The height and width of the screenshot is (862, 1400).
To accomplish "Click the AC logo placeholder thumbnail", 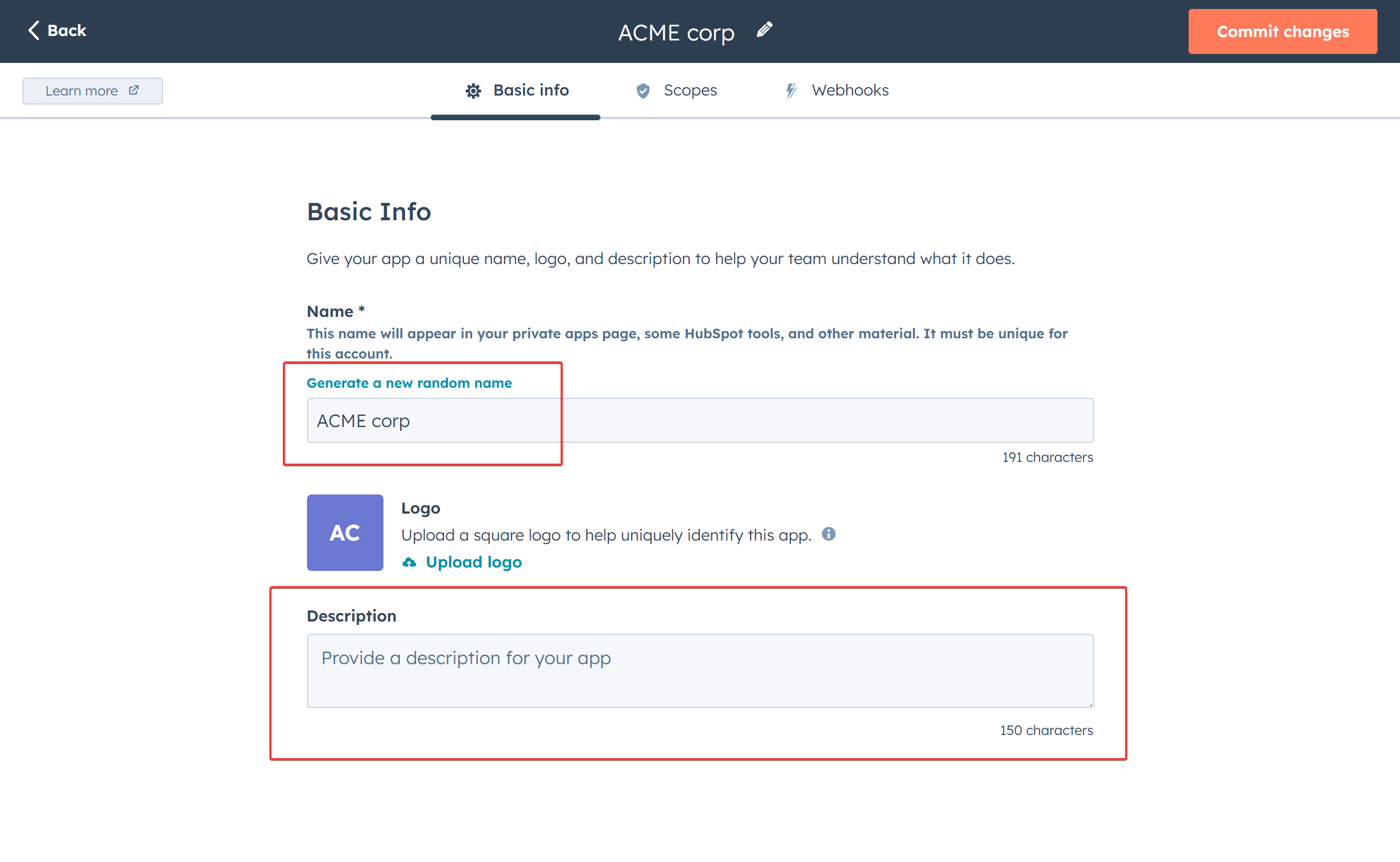I will tap(345, 533).
